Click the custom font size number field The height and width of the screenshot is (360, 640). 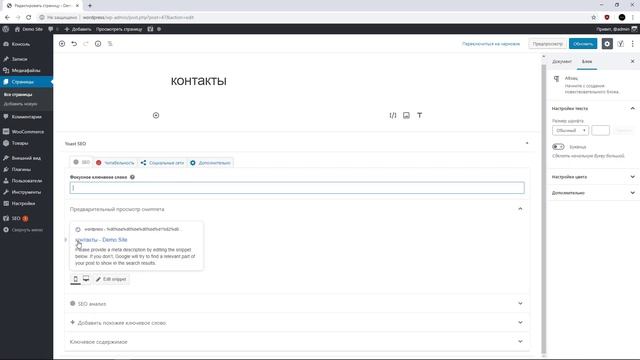pos(600,130)
